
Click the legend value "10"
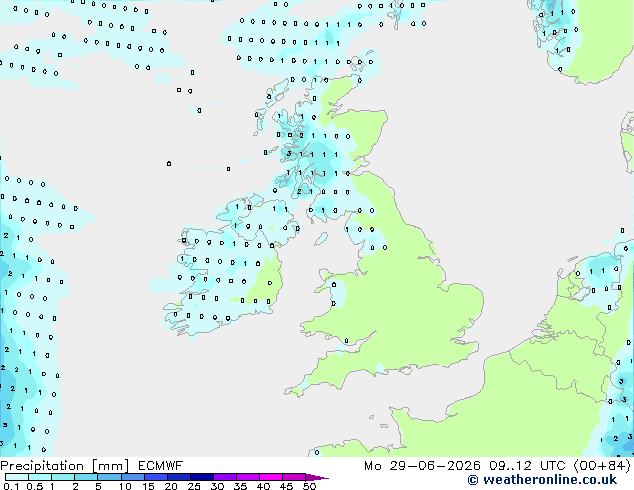click(125, 486)
